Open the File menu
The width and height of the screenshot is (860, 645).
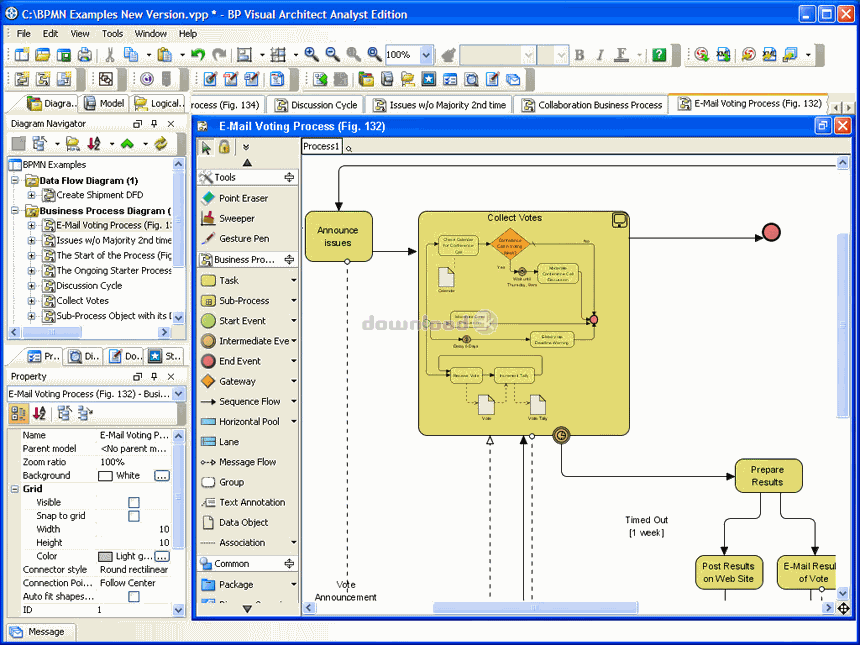point(24,33)
